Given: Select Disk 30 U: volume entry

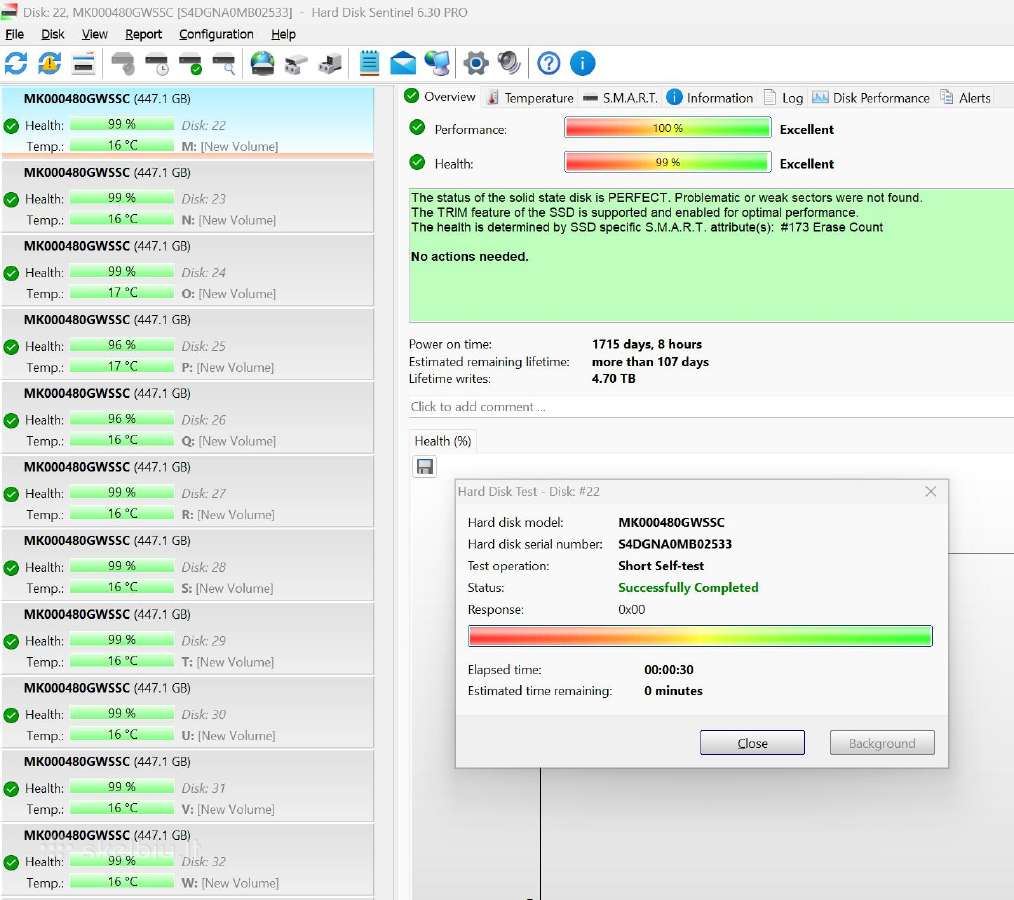Looking at the screenshot, I should pos(188,712).
